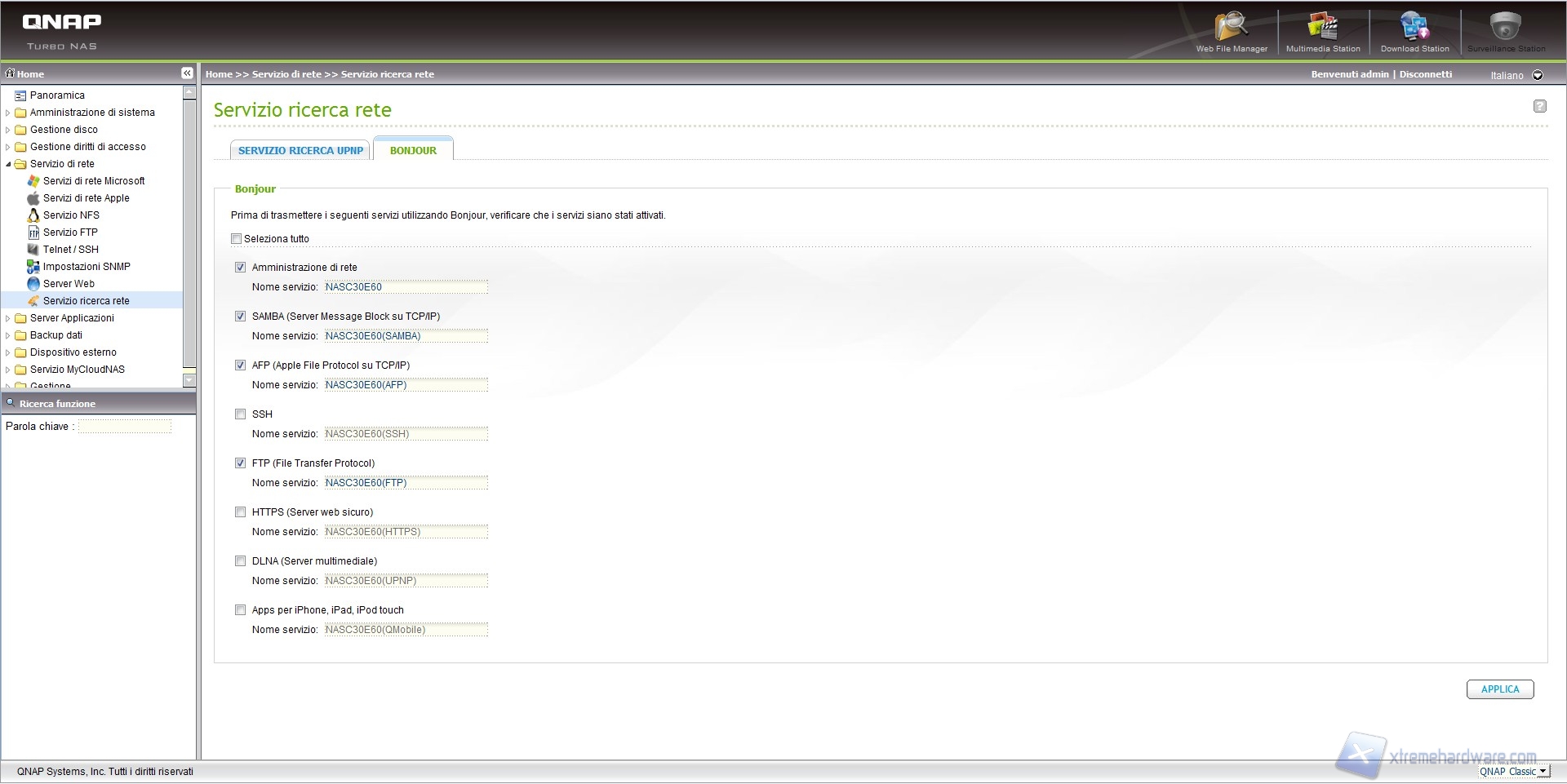Click the help question mark icon
This screenshot has width=1567, height=784.
(x=1539, y=106)
